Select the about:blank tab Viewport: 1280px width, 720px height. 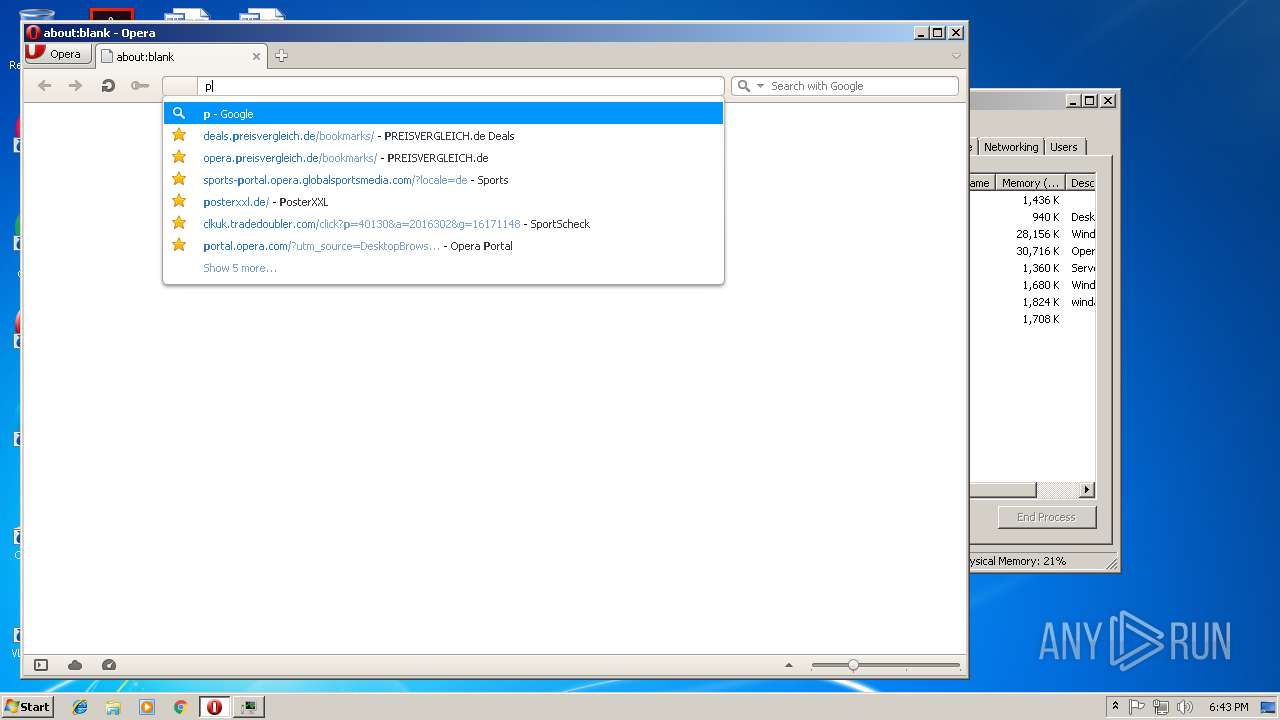[x=181, y=56]
